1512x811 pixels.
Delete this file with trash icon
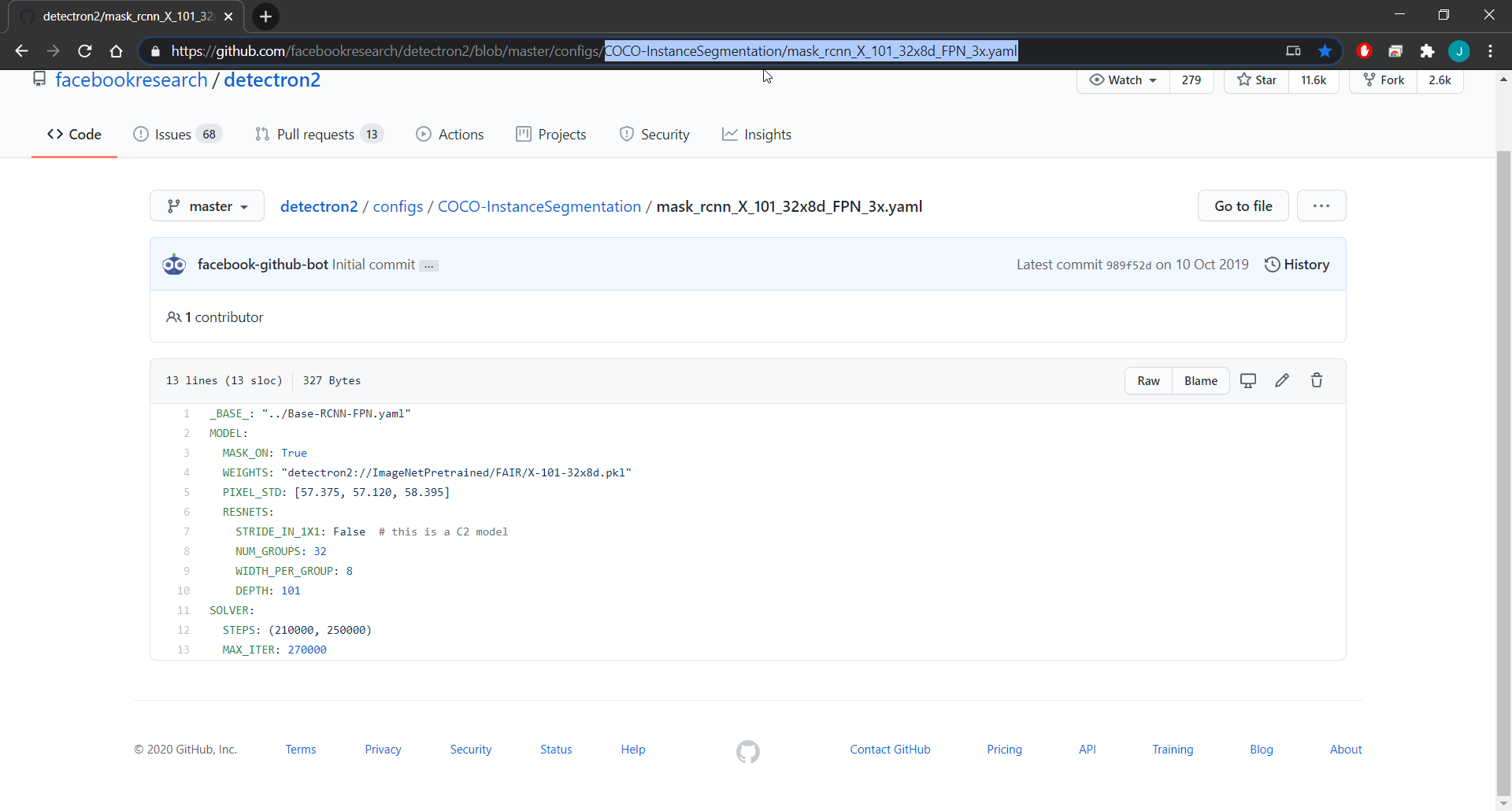click(1317, 381)
